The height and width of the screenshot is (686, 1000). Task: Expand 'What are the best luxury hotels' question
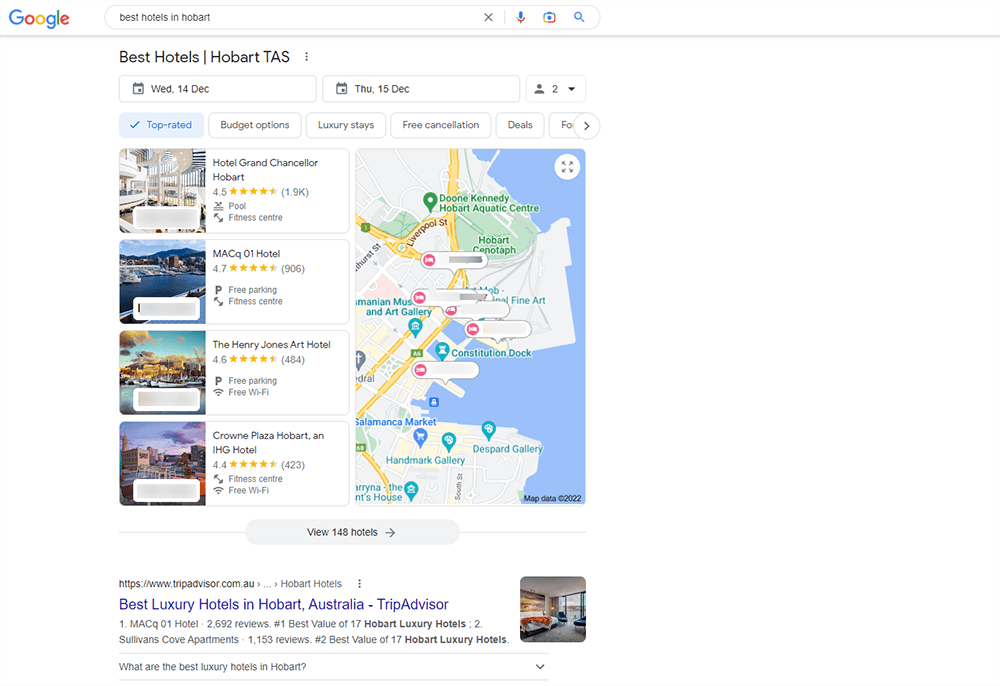pos(334,667)
